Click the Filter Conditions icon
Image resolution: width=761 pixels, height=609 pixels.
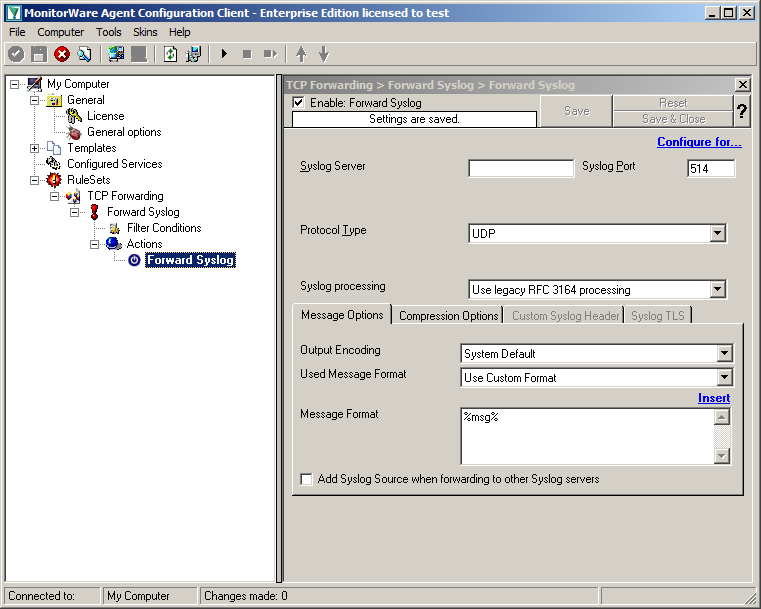coord(115,228)
